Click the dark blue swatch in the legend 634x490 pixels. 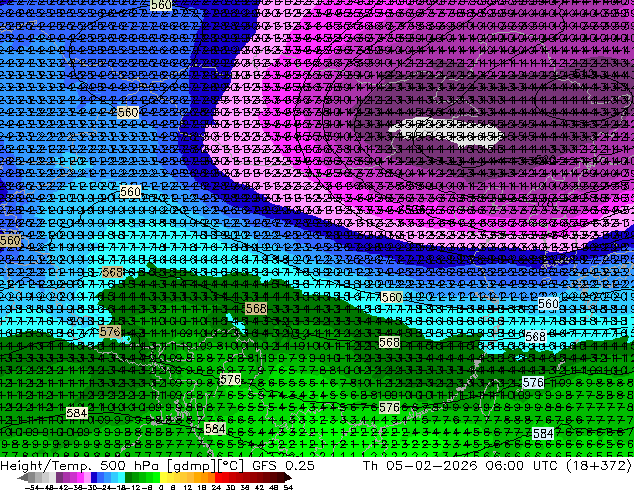(94, 477)
